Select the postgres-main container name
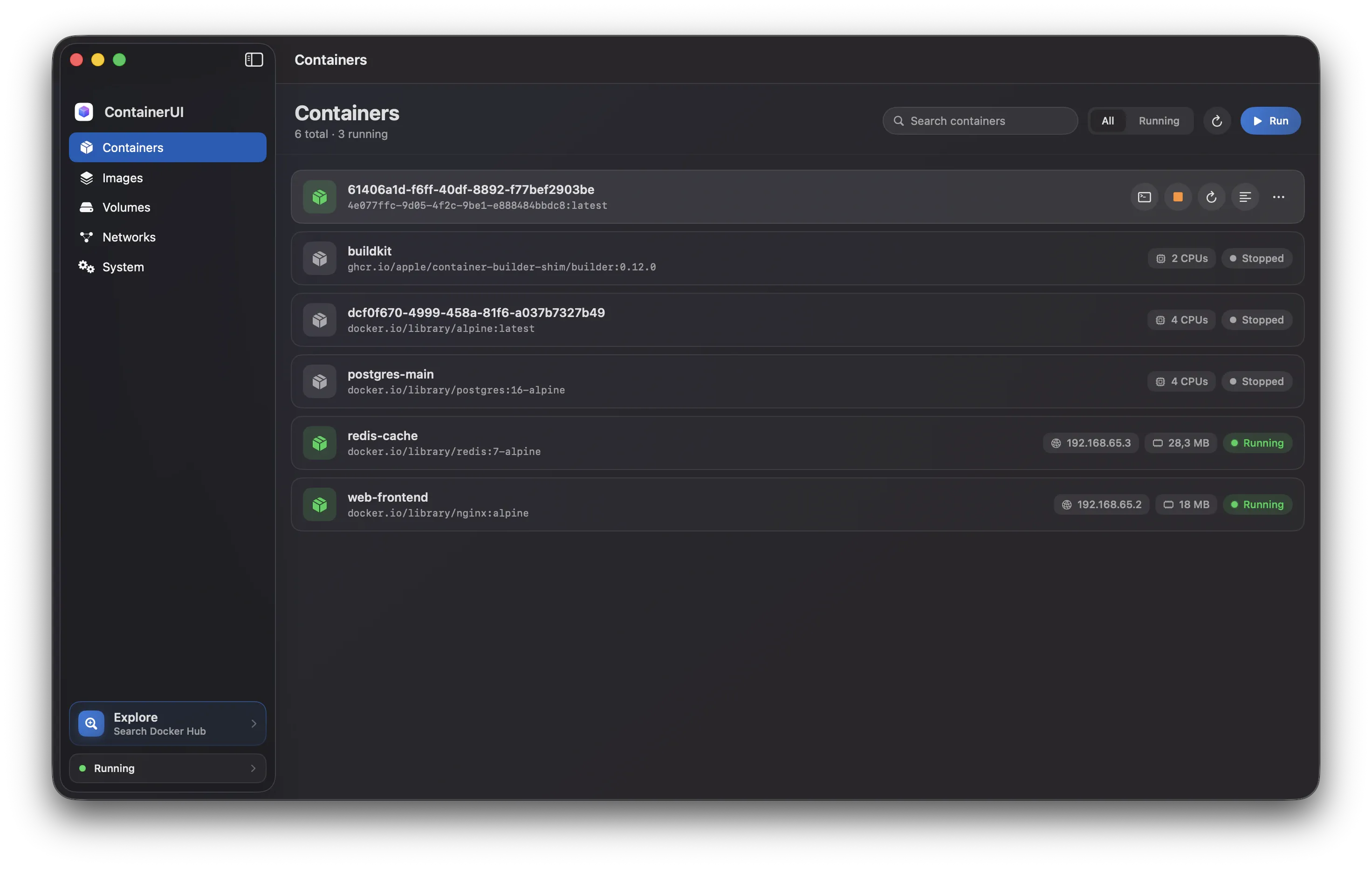 [391, 374]
